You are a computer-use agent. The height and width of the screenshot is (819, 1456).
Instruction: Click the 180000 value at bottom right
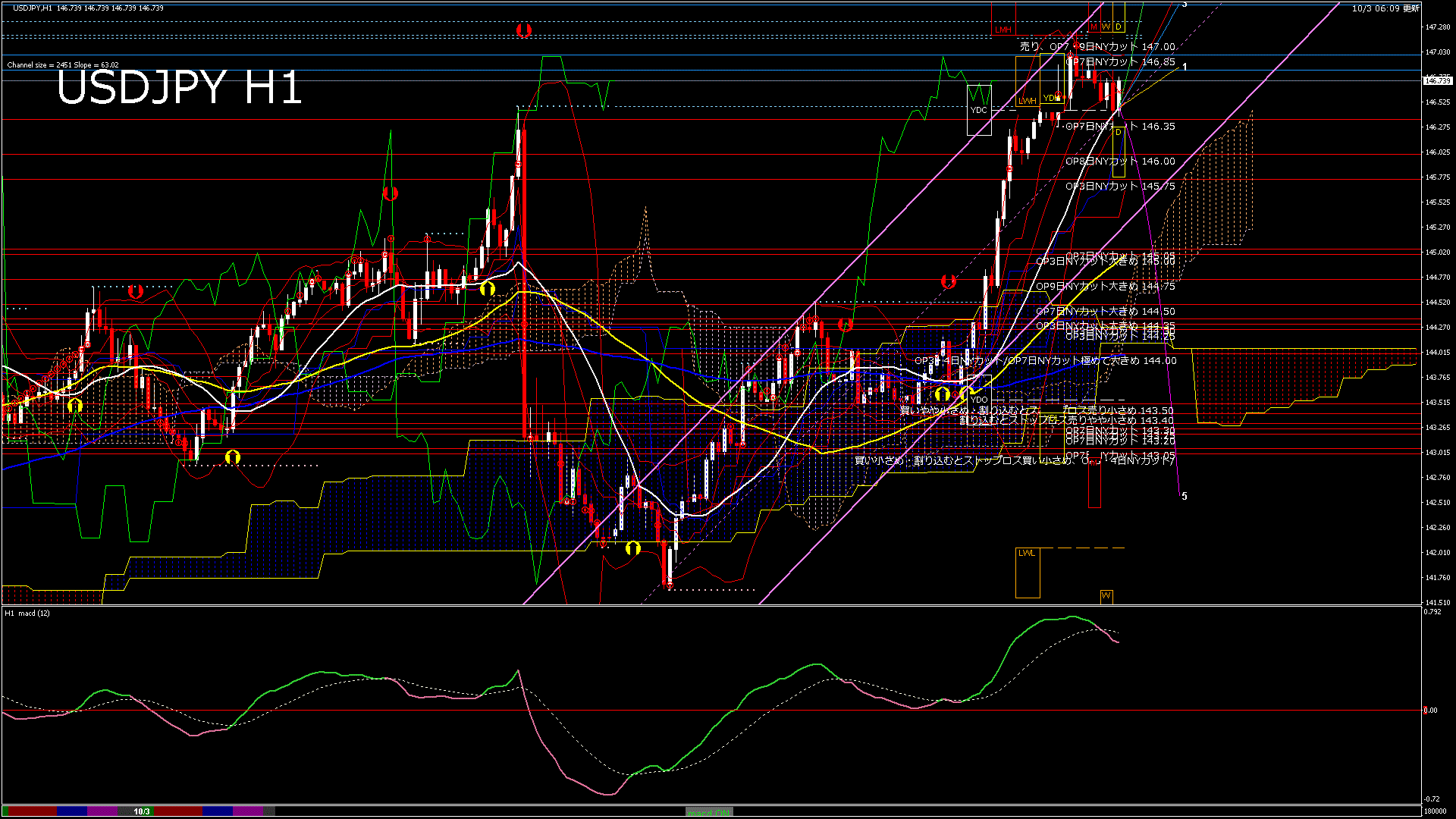[x=1436, y=811]
